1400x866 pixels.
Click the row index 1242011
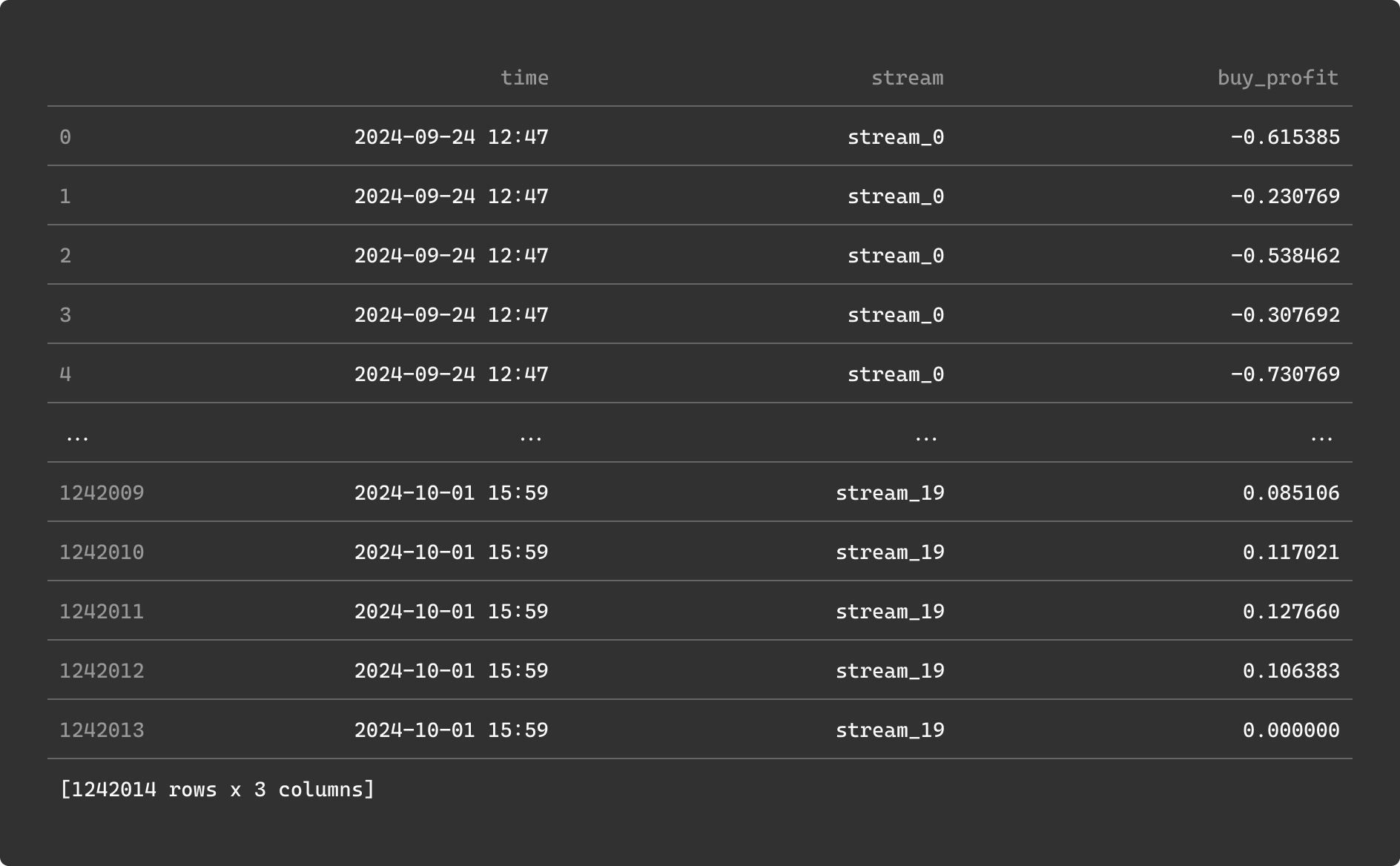(x=102, y=612)
